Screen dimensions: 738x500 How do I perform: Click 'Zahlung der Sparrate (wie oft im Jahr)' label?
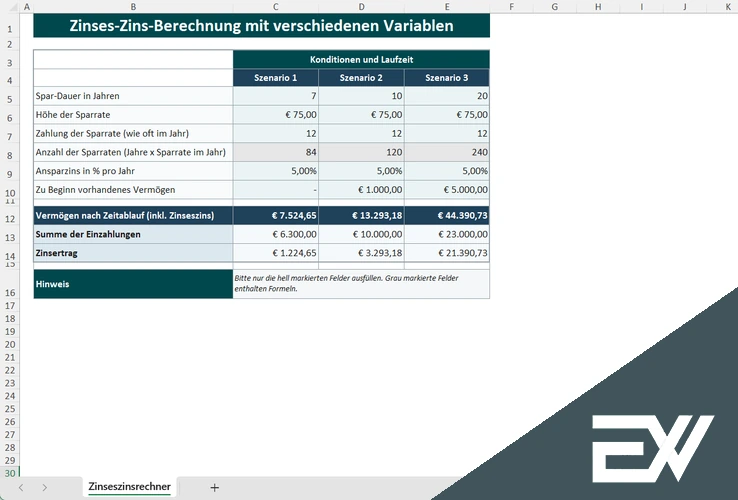tap(112, 134)
